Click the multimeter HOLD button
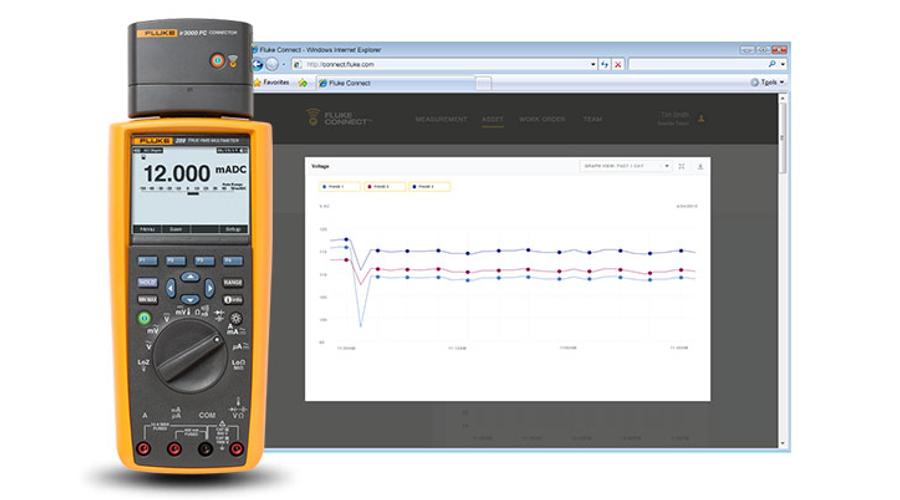 pyautogui.click(x=147, y=282)
